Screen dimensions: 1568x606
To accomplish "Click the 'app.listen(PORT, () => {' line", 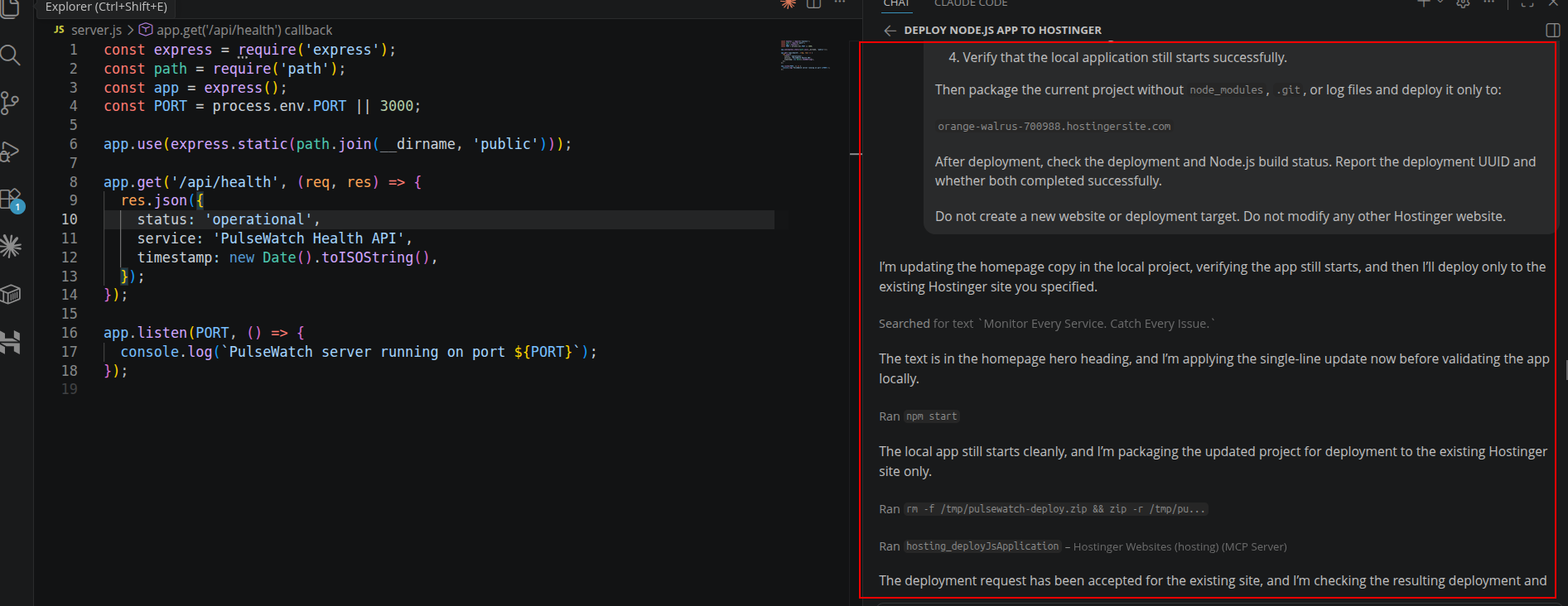I will (204, 333).
